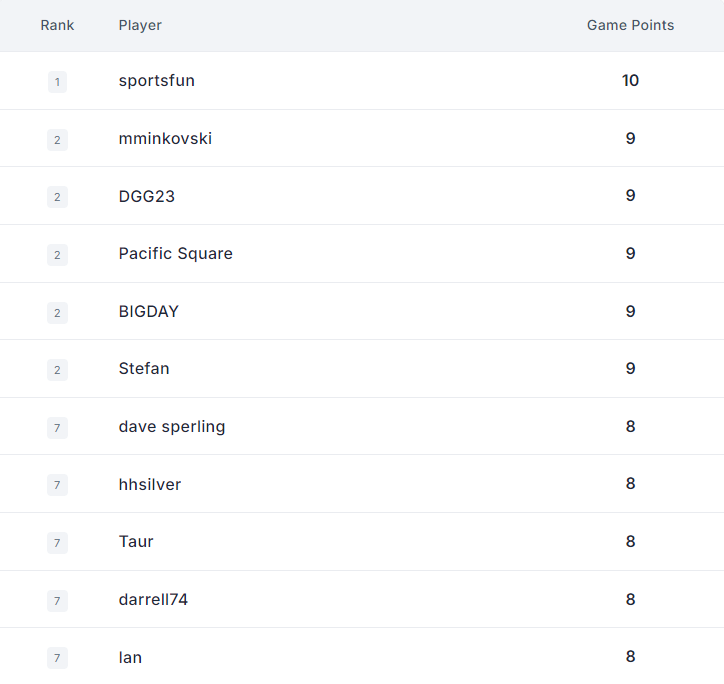
Task: Click the rank 2 badge beside mminkovski
Action: click(57, 140)
